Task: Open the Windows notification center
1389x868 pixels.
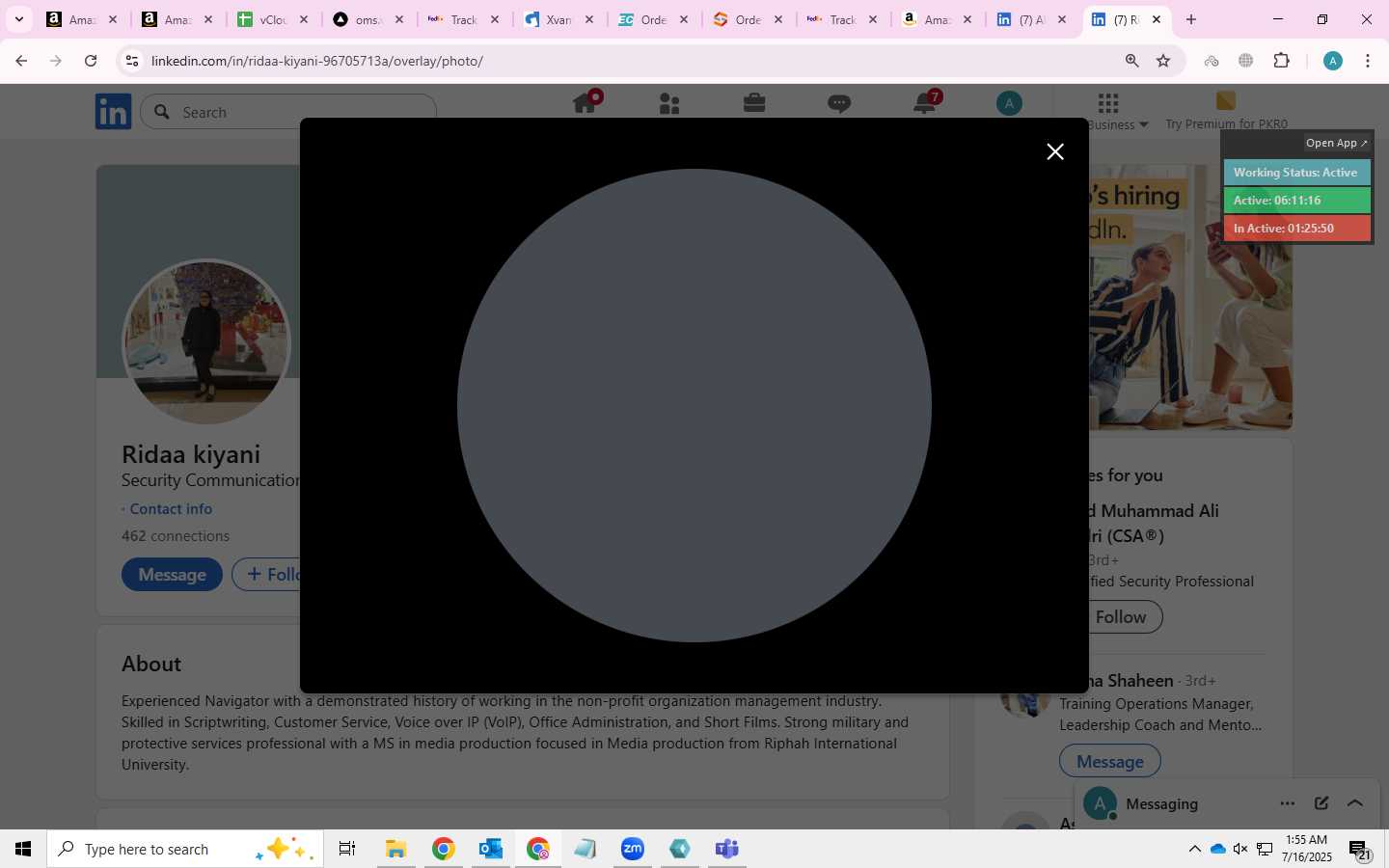Action: tap(1359, 850)
